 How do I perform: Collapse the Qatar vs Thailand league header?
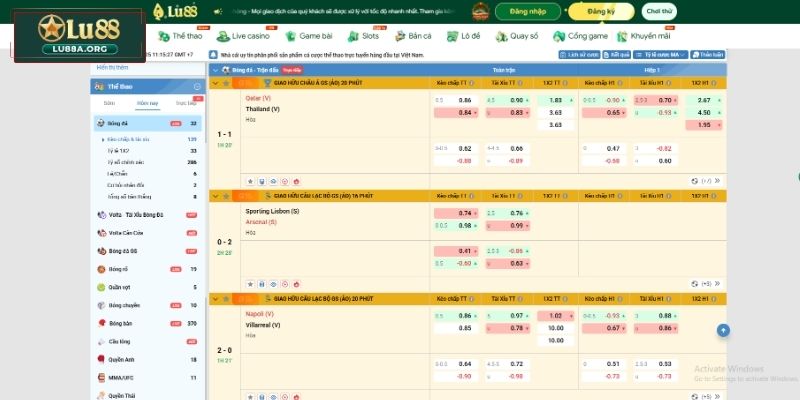coord(214,83)
